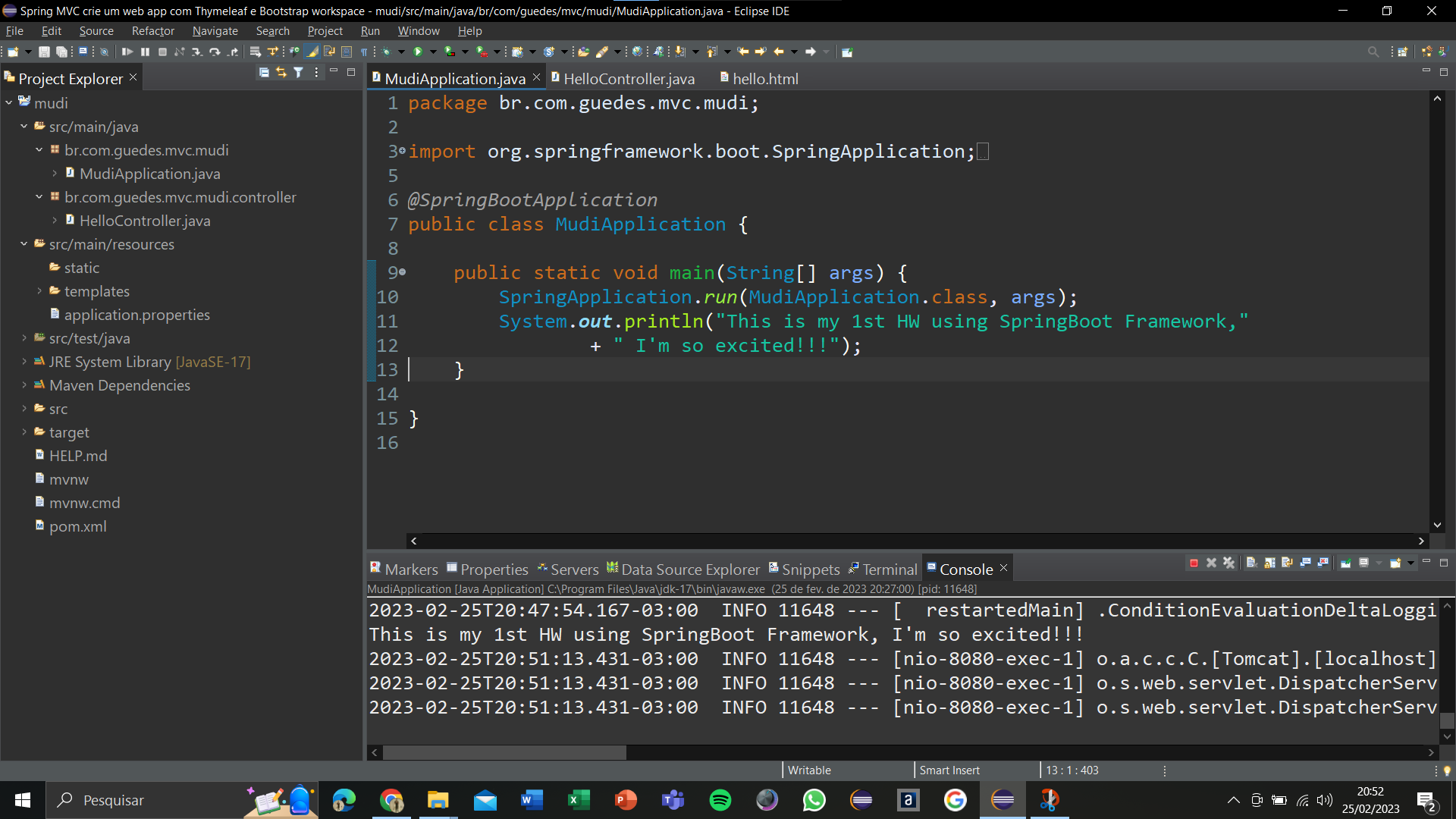This screenshot has height=819, width=1456.
Task: Open the Run menu
Action: tap(369, 30)
